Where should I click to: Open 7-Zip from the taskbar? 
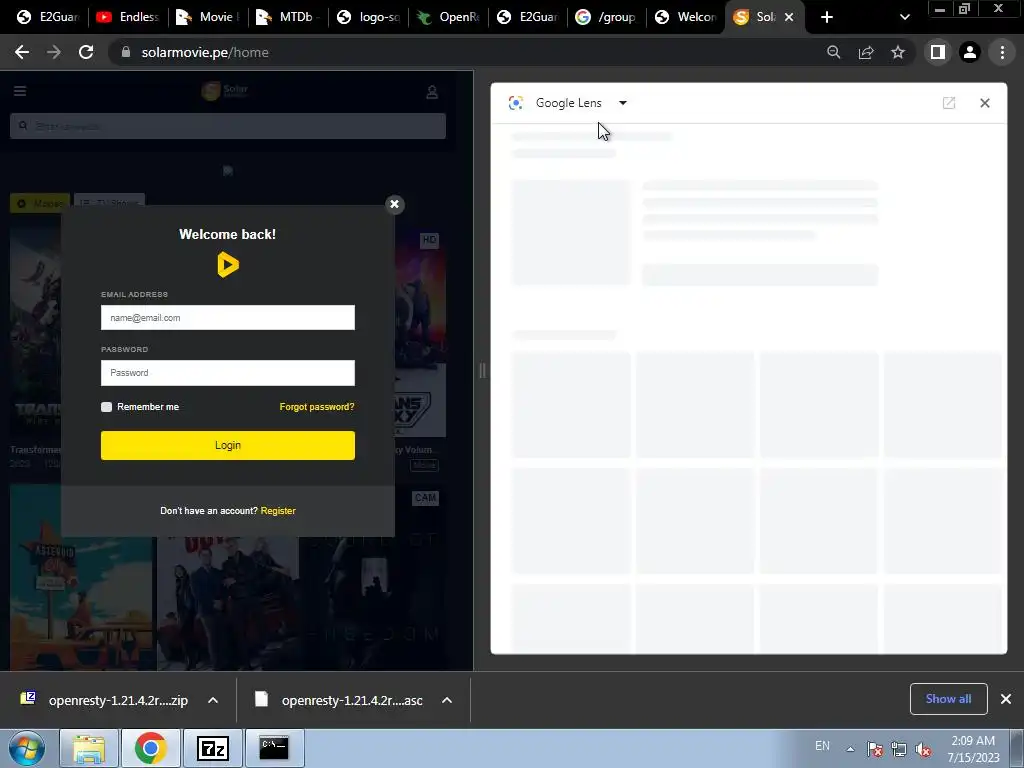point(212,748)
